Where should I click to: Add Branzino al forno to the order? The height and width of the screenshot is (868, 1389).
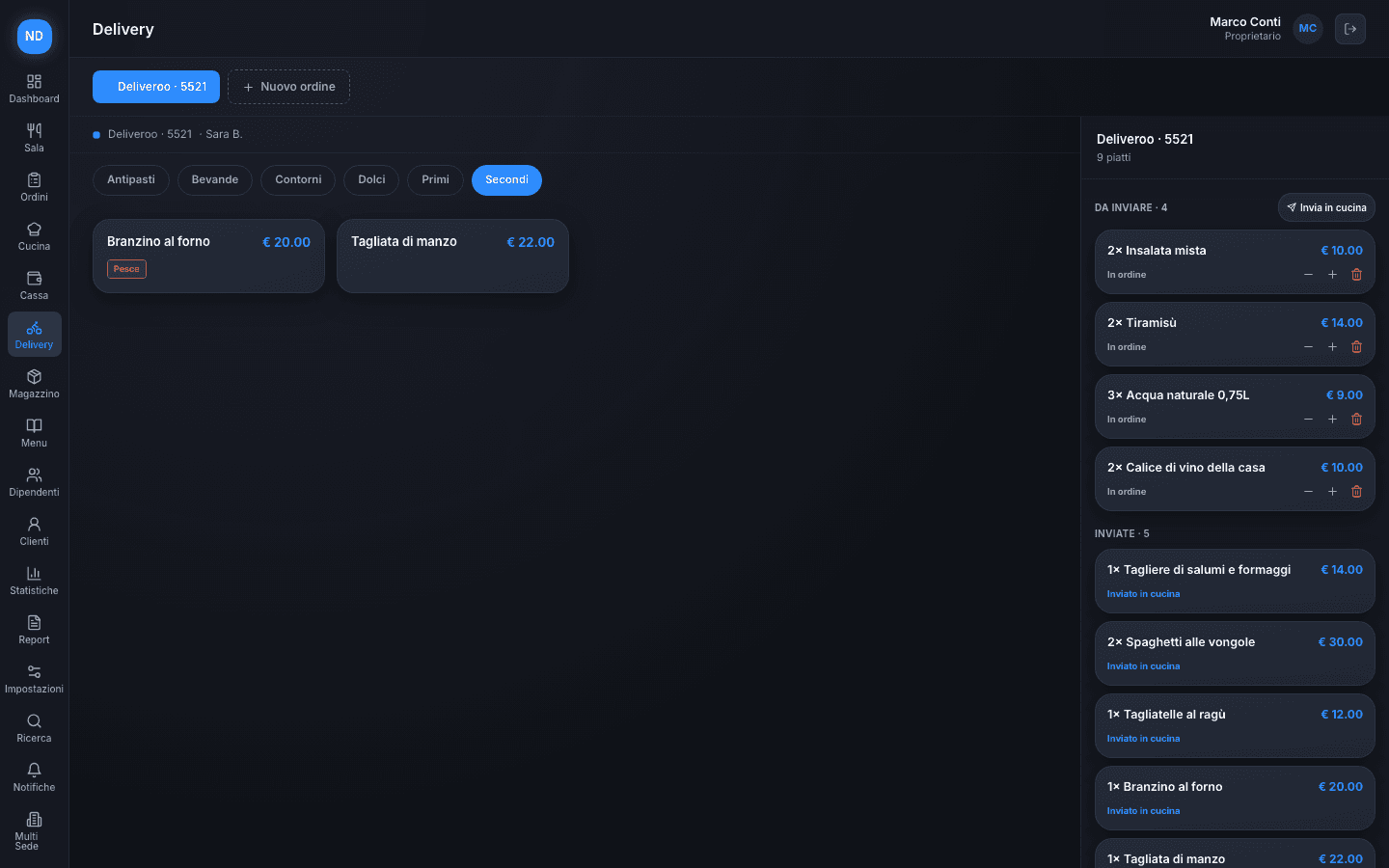click(208, 256)
